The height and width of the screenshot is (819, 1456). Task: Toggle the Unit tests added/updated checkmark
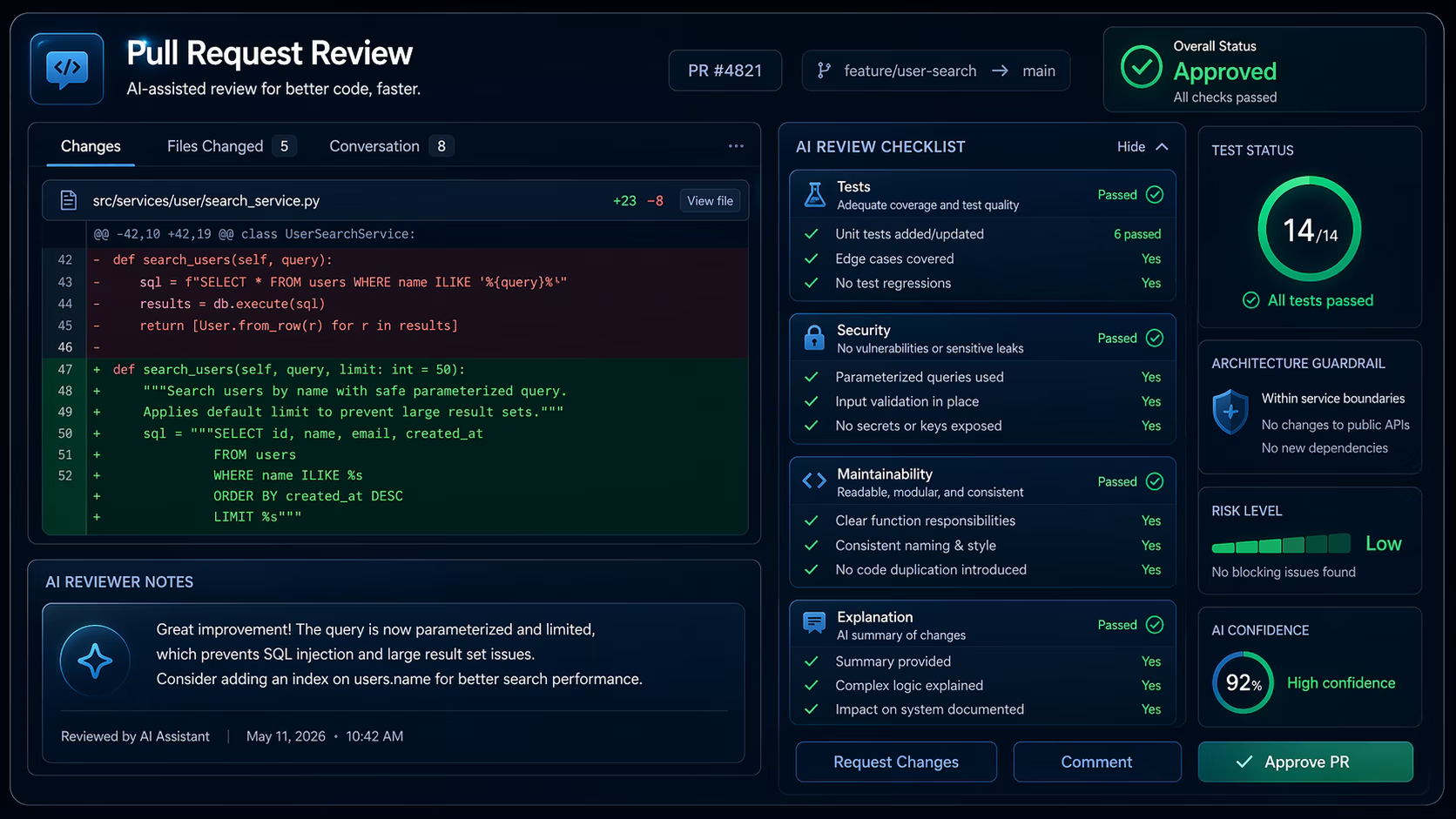[812, 234]
